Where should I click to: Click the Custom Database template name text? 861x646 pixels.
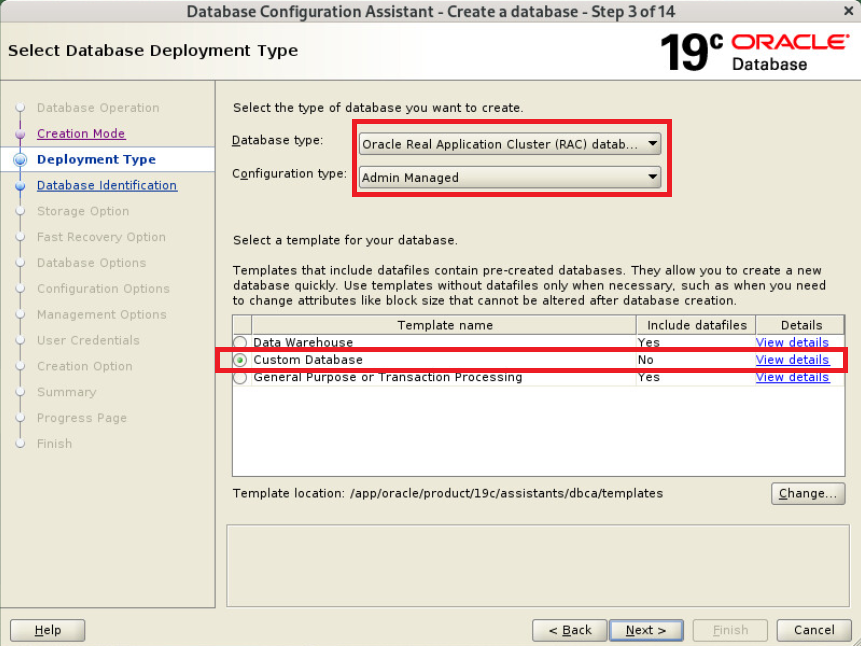308,360
